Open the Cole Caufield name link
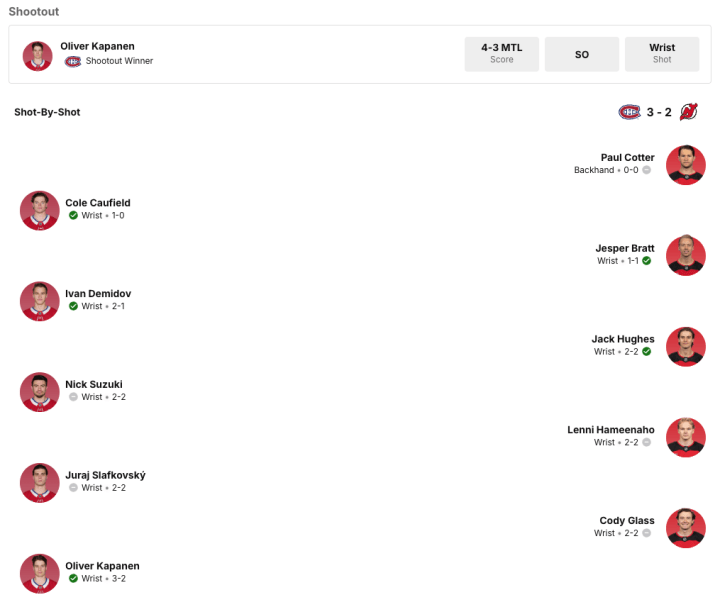 (98, 203)
